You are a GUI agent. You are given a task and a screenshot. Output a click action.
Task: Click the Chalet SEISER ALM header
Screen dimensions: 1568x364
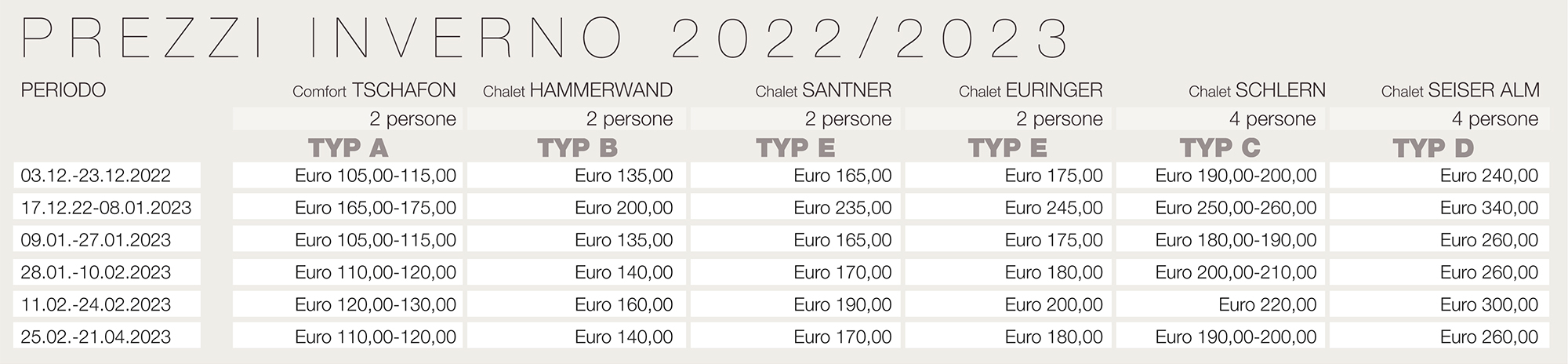tap(1461, 91)
